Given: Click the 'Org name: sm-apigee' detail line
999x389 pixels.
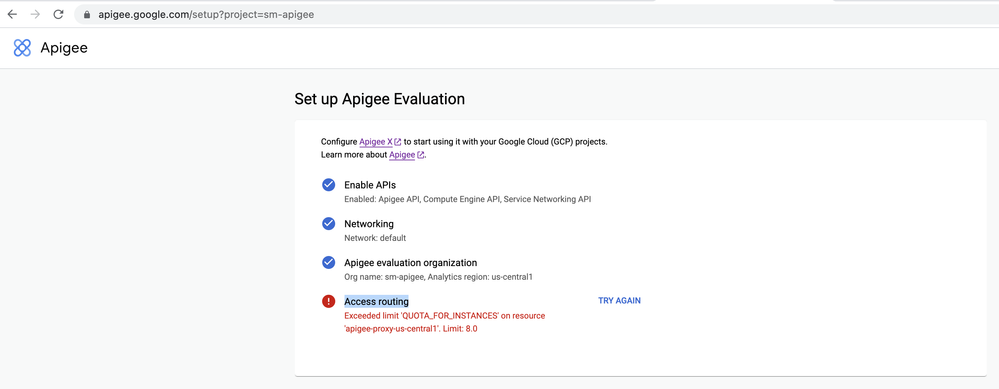Looking at the screenshot, I should click(438, 277).
